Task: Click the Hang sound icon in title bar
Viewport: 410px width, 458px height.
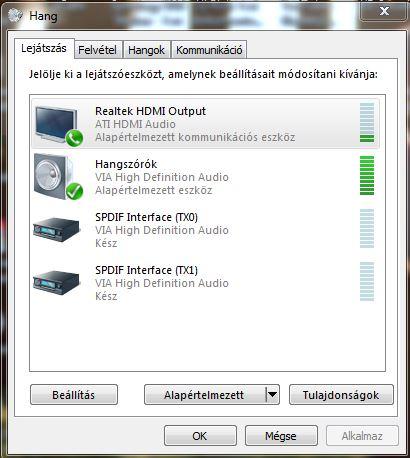Action: pyautogui.click(x=15, y=15)
